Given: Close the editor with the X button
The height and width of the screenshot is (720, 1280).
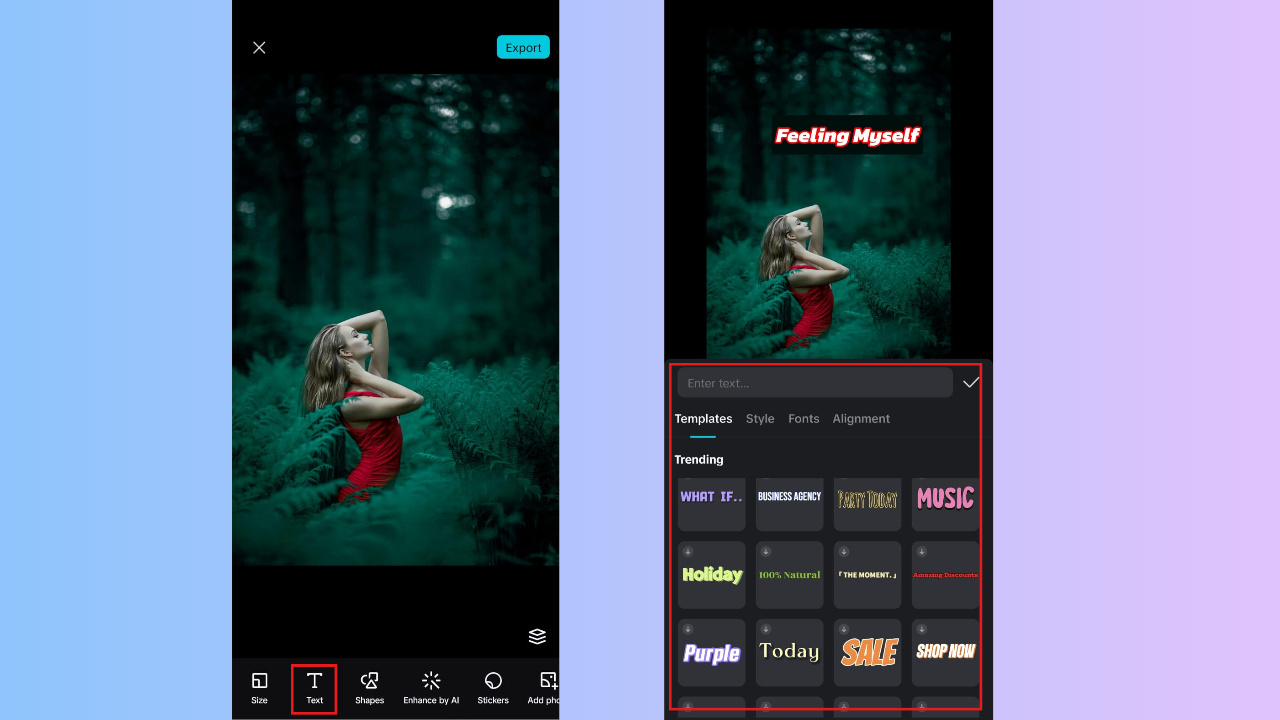Looking at the screenshot, I should tap(258, 47).
